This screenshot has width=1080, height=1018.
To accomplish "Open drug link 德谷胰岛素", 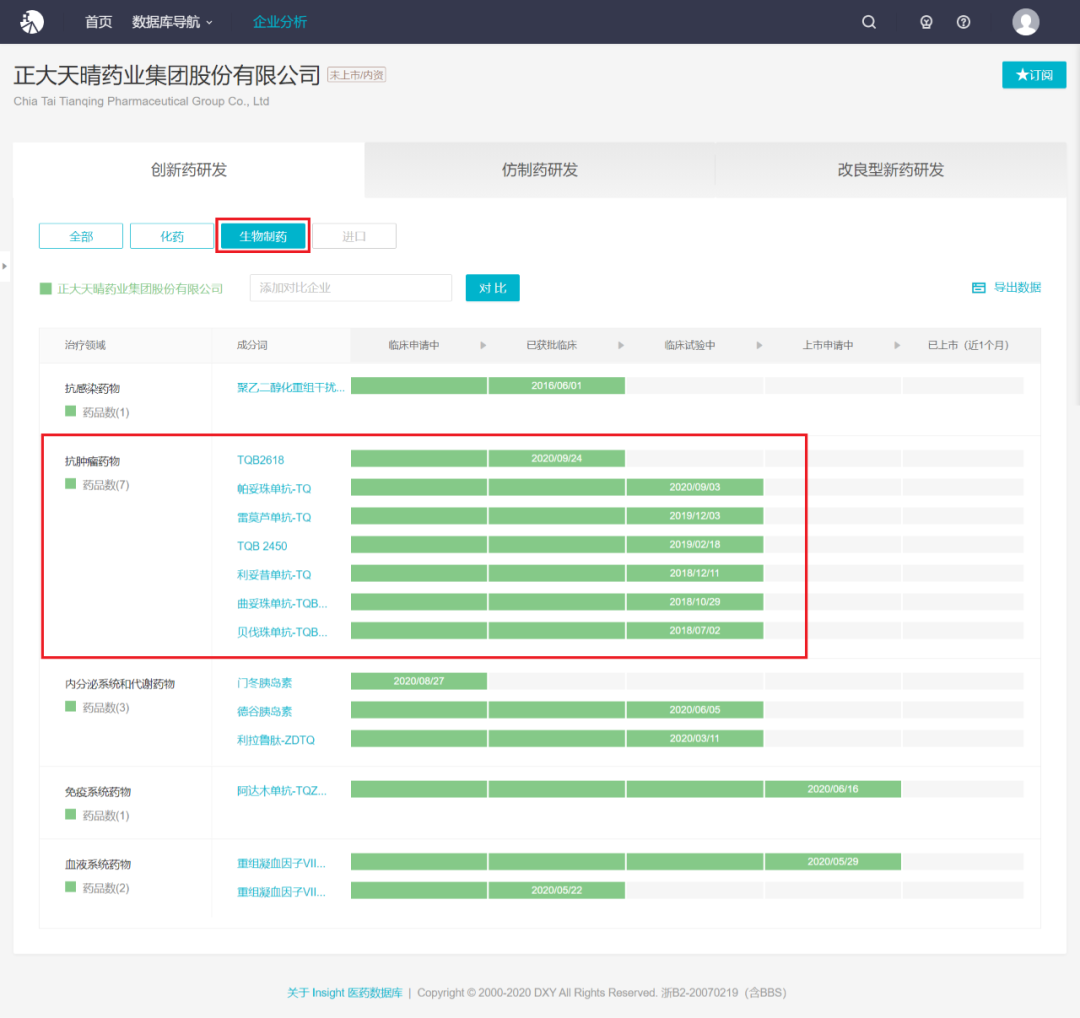I will click(264, 711).
